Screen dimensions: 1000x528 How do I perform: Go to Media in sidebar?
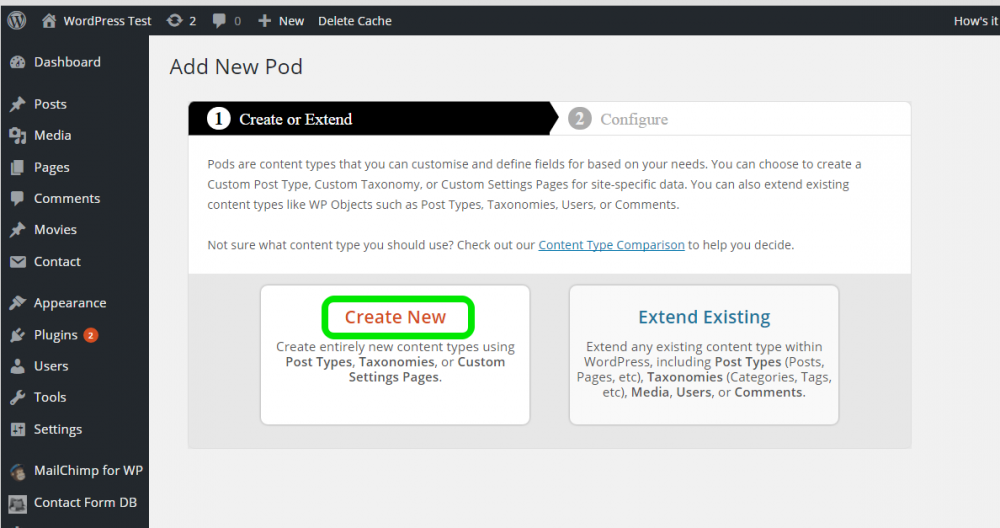(52, 135)
